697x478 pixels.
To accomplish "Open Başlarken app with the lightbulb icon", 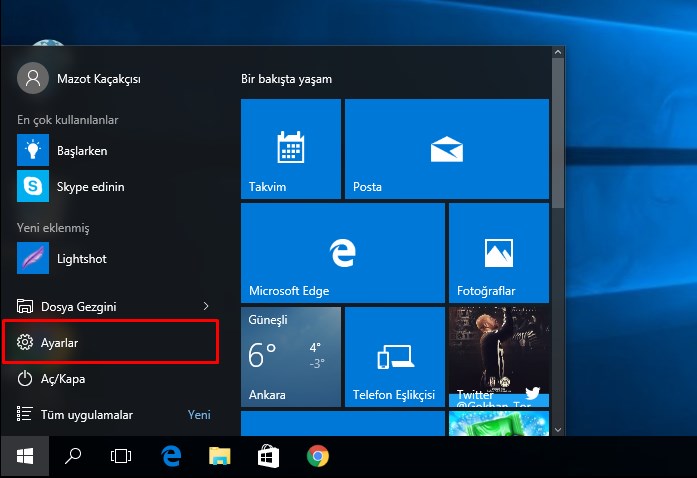I will [80, 151].
